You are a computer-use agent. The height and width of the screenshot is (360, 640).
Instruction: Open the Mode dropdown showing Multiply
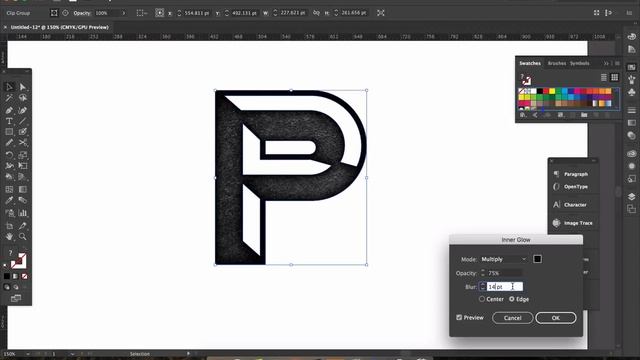coord(504,259)
